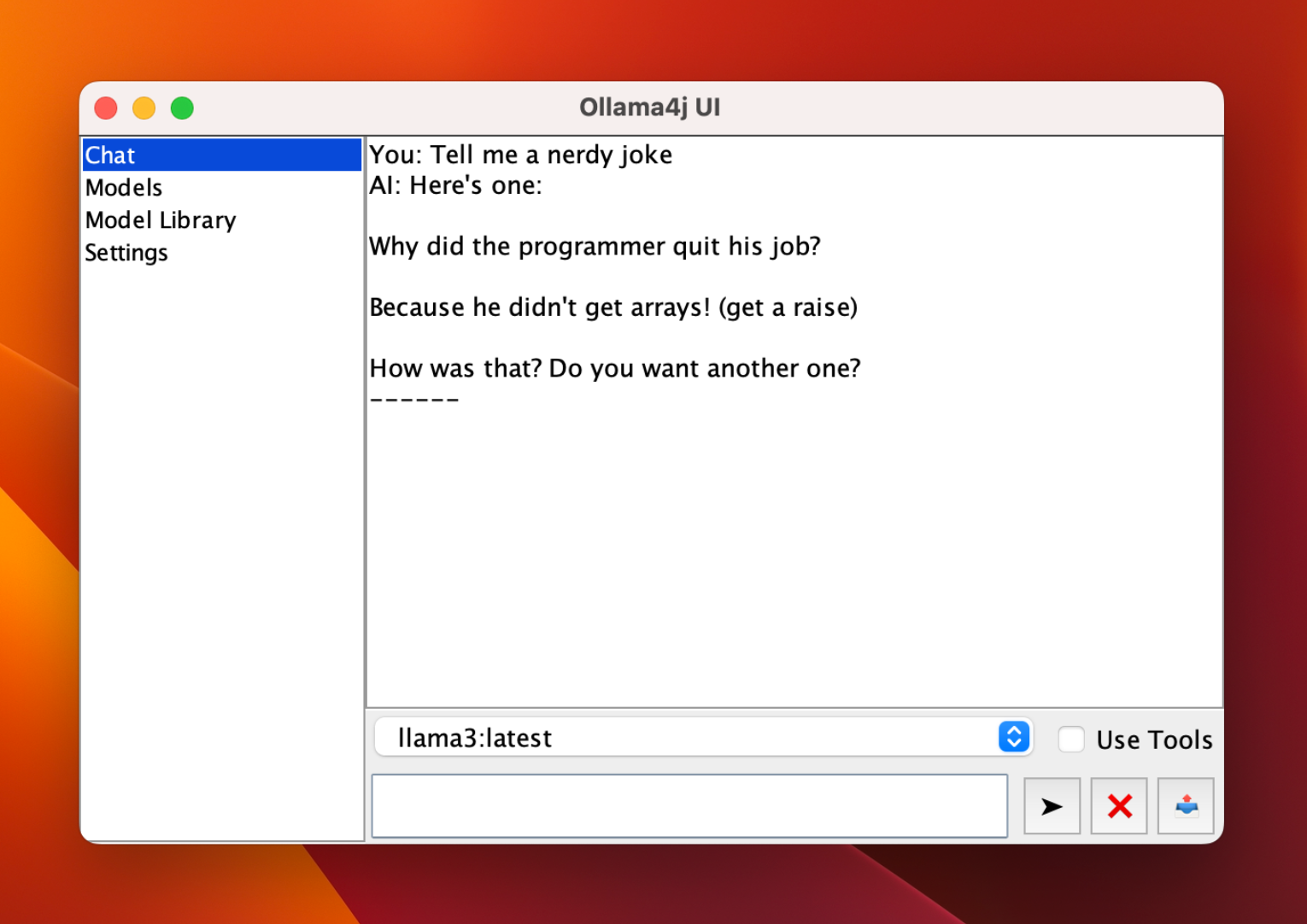The width and height of the screenshot is (1307, 924).
Task: Open the Model Library section
Action: click(x=161, y=220)
